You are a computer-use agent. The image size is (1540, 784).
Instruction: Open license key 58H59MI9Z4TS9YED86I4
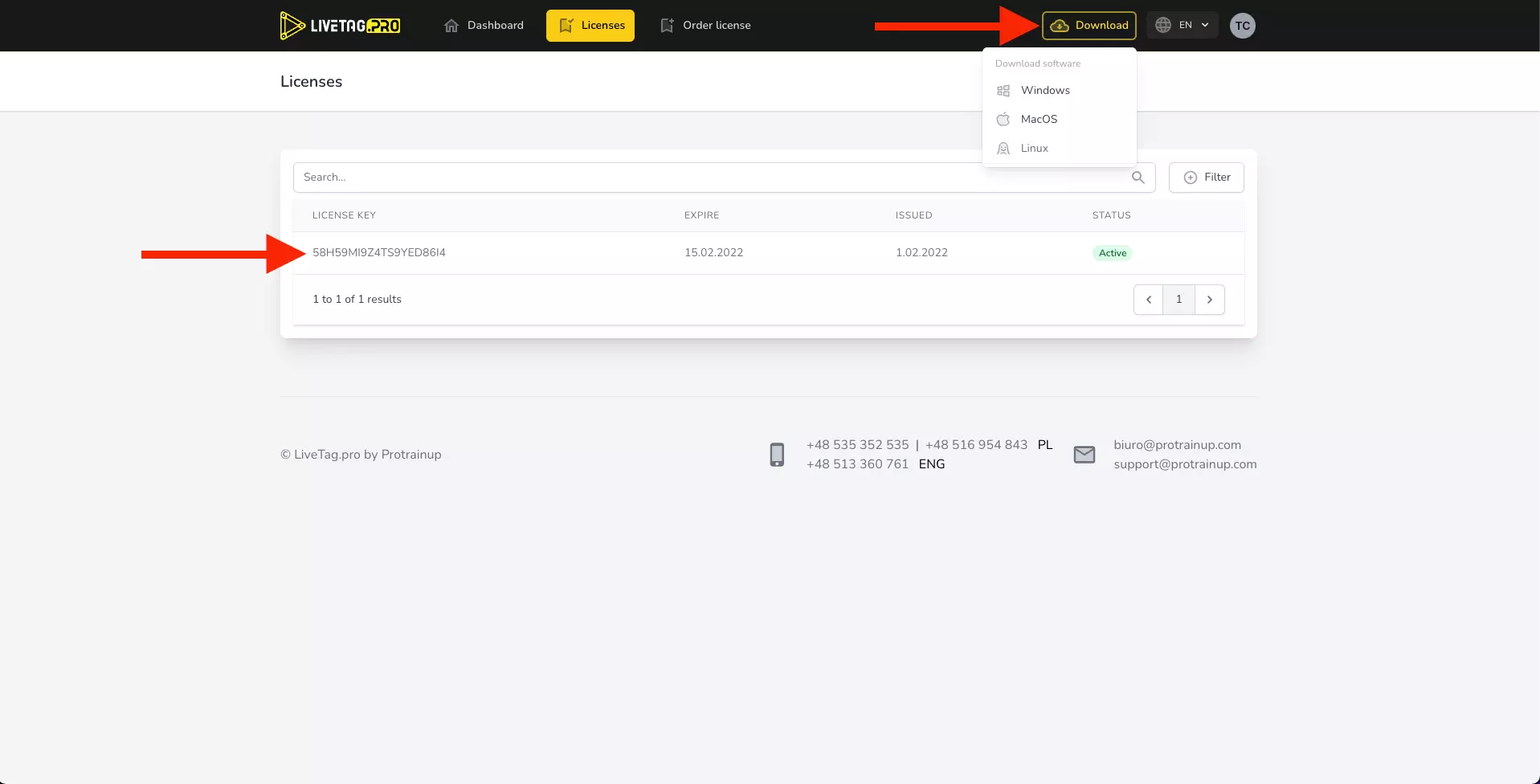[x=379, y=253]
